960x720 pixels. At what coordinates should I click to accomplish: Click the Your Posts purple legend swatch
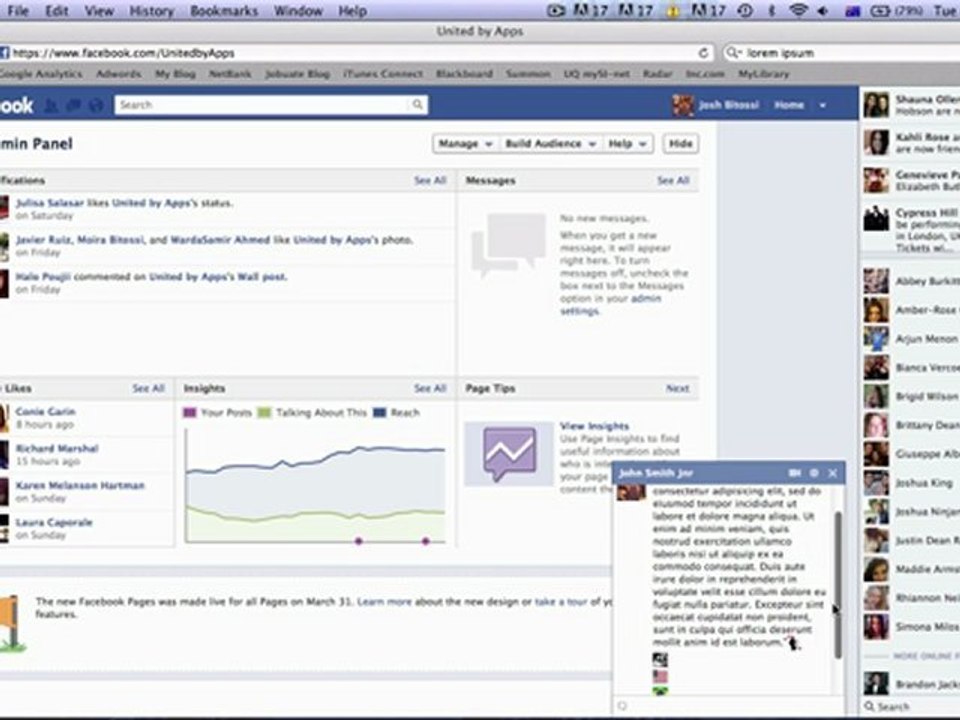click(x=190, y=413)
